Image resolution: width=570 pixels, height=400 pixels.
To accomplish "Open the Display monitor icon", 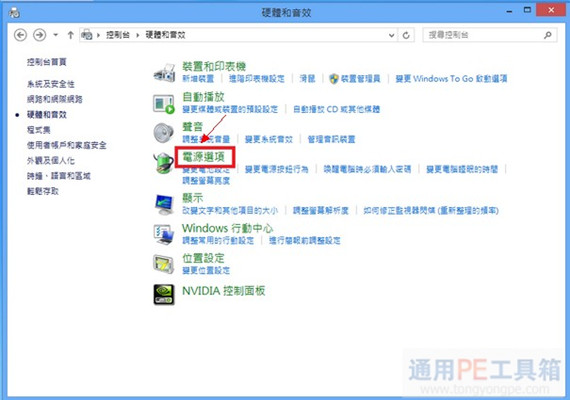I will [164, 204].
